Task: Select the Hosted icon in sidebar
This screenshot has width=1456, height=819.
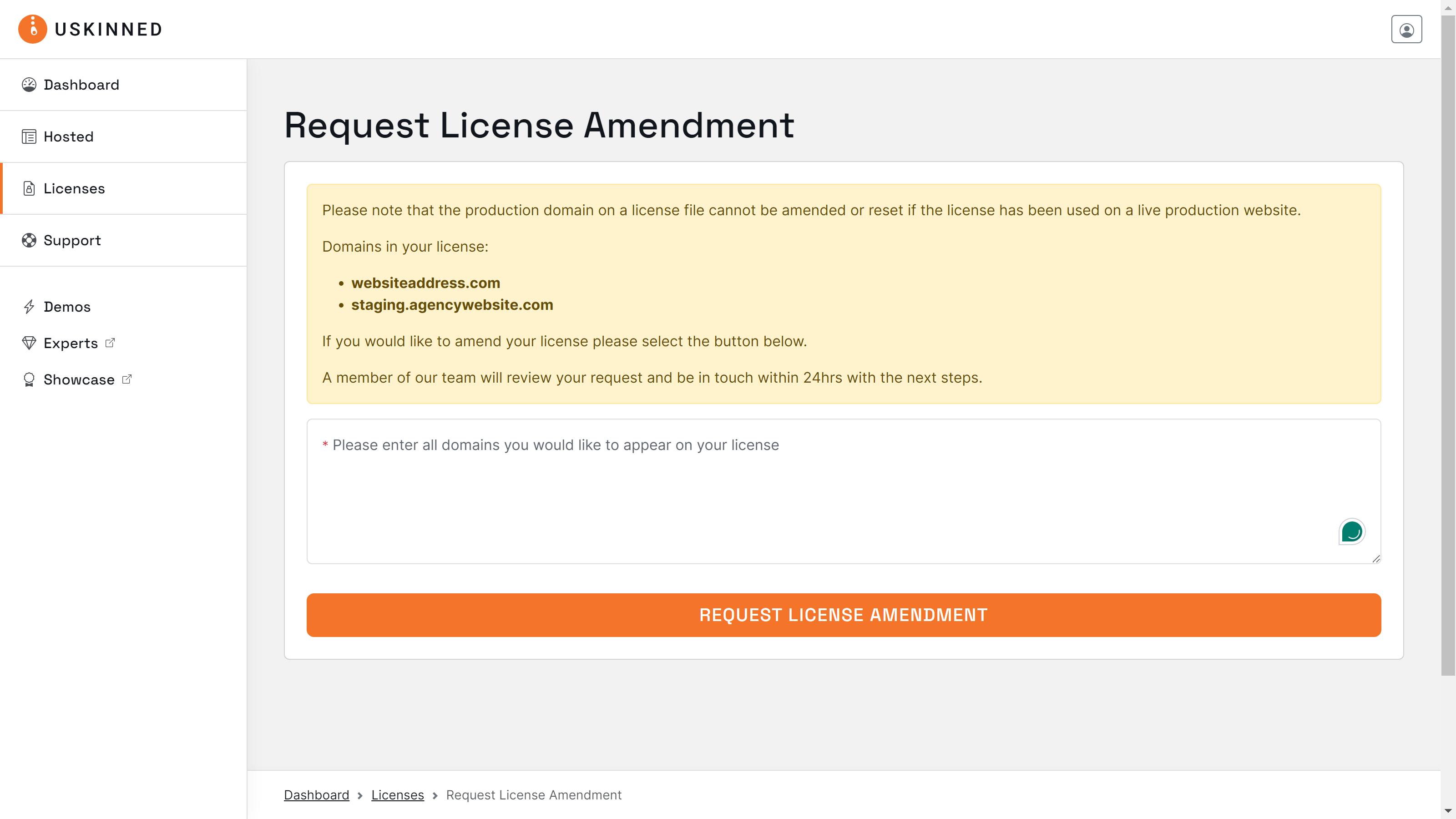Action: coord(30,136)
